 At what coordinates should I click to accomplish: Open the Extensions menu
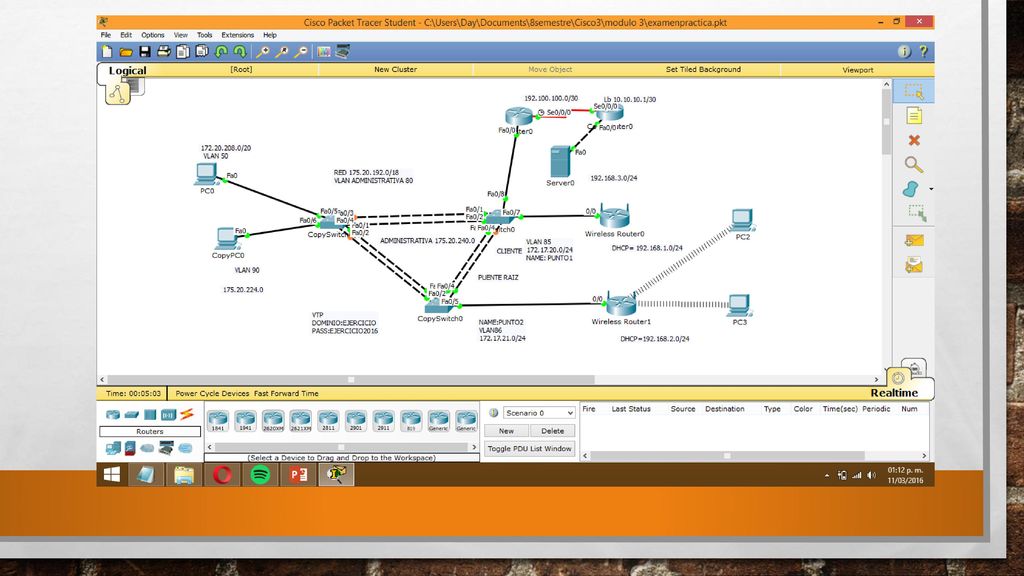click(238, 35)
